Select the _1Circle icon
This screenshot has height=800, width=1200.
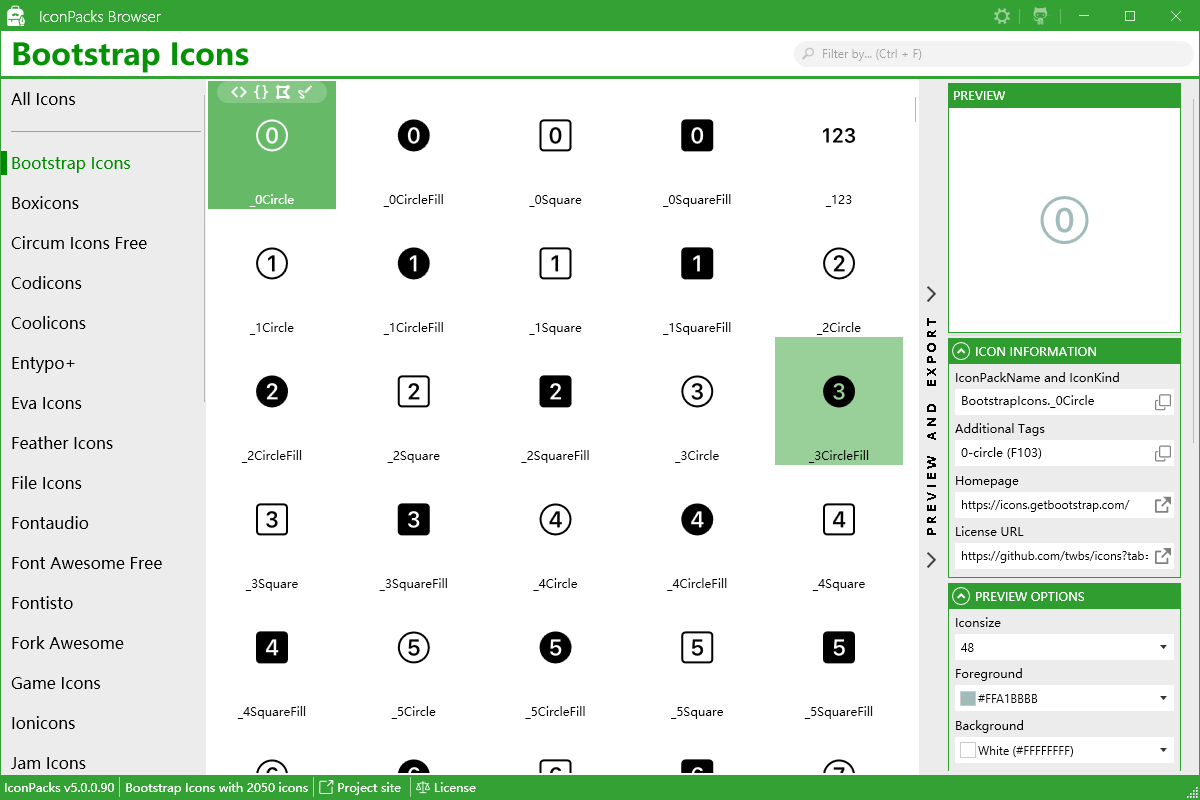pos(272,273)
